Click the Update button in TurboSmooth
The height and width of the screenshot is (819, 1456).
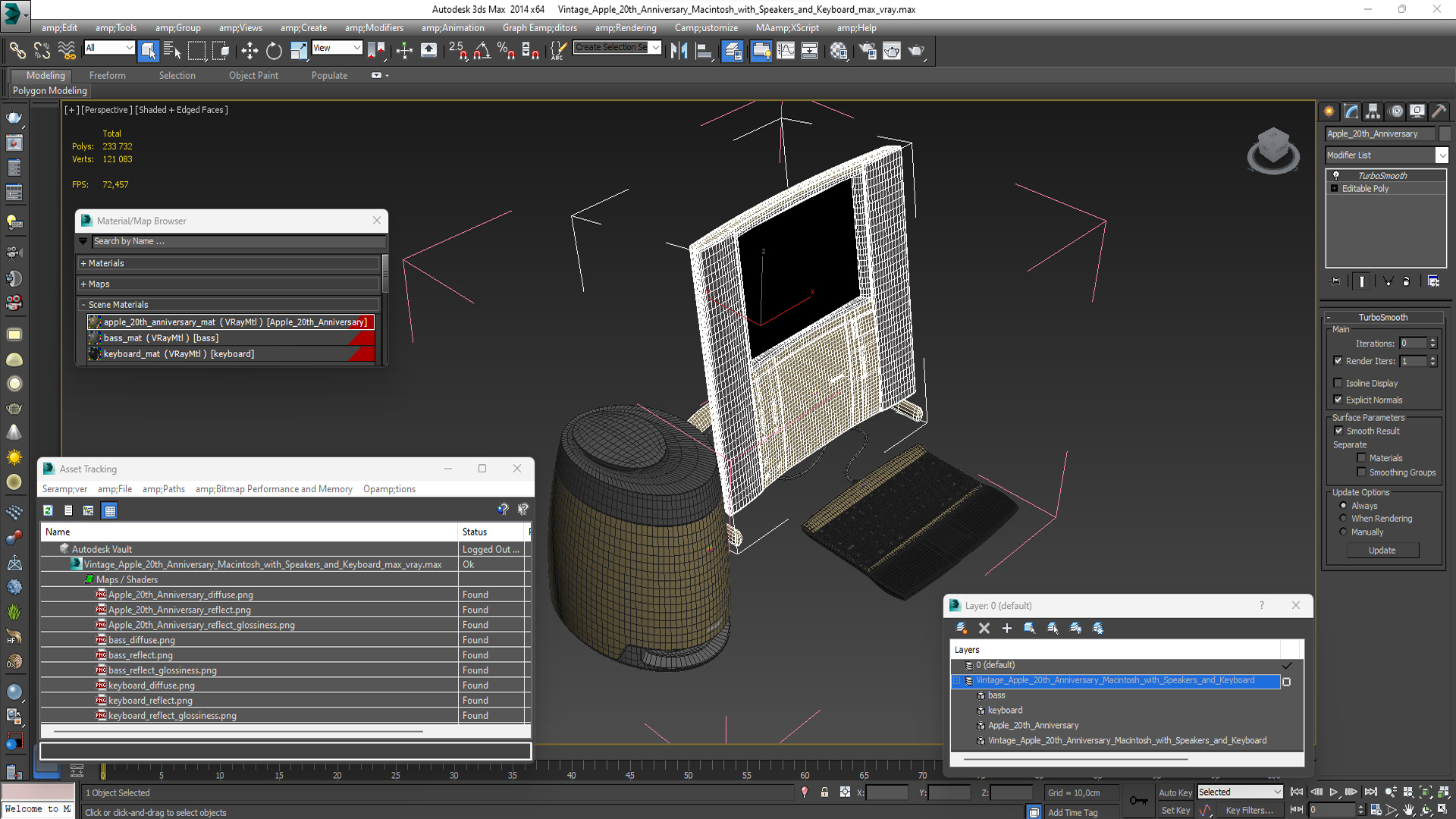(1382, 551)
